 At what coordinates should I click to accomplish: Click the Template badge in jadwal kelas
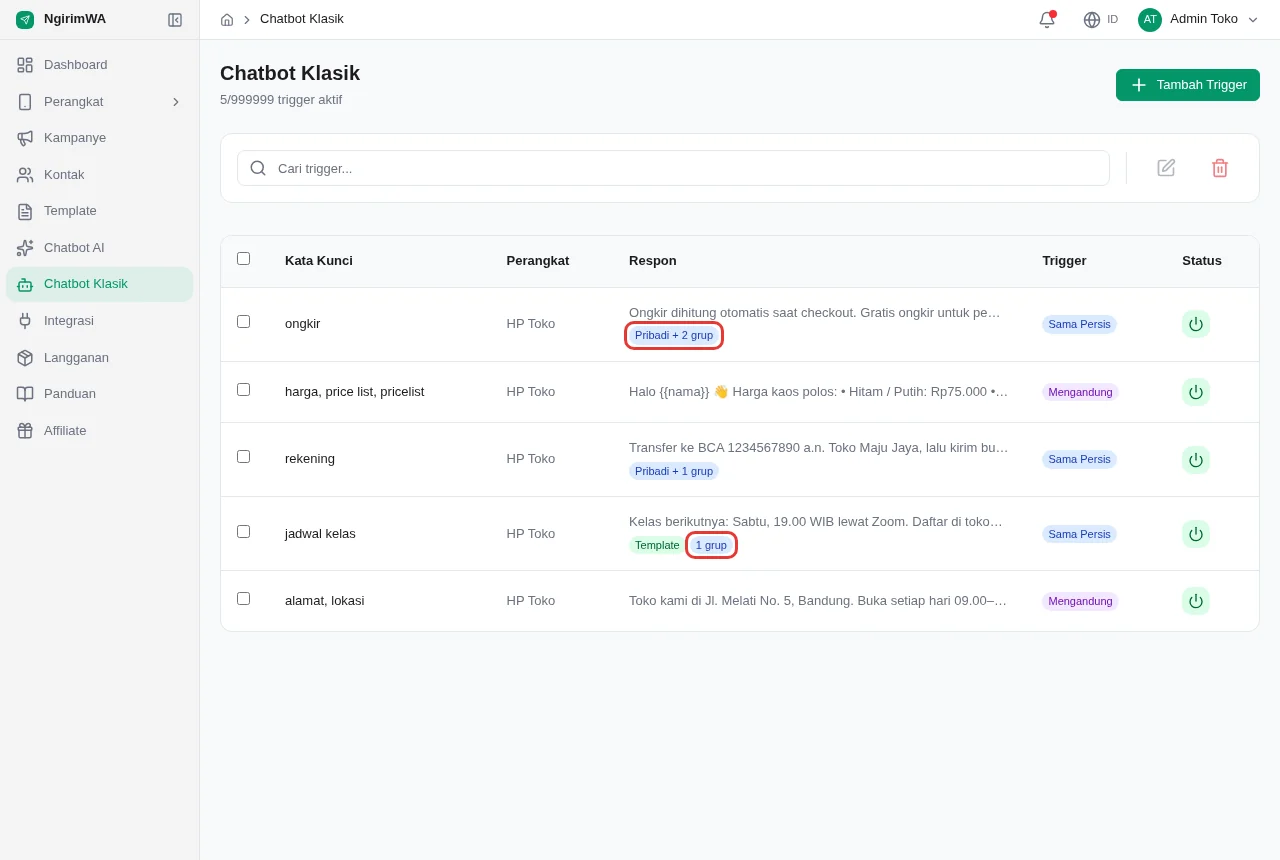[x=657, y=545]
